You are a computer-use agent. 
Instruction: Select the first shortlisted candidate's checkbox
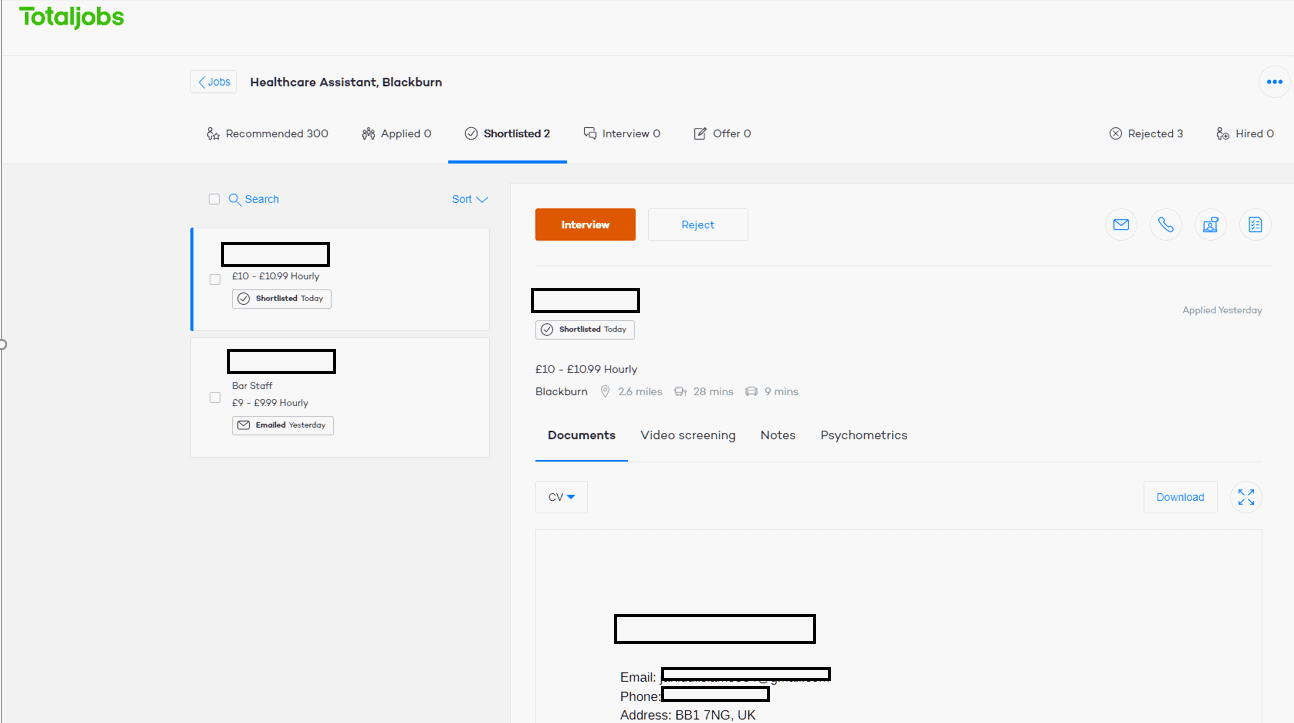[x=215, y=280]
